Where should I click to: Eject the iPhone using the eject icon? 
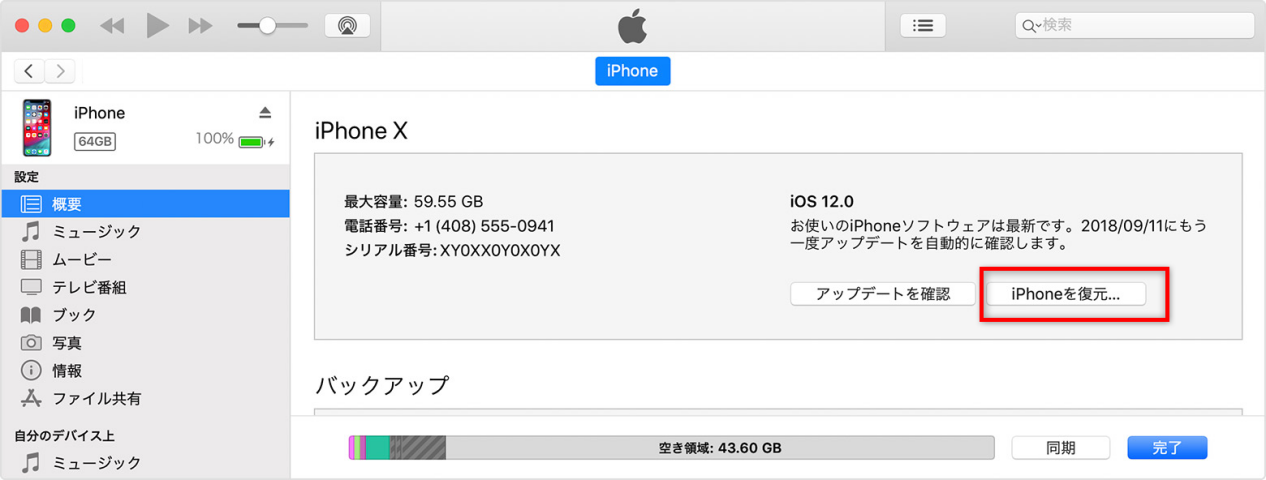[x=265, y=112]
